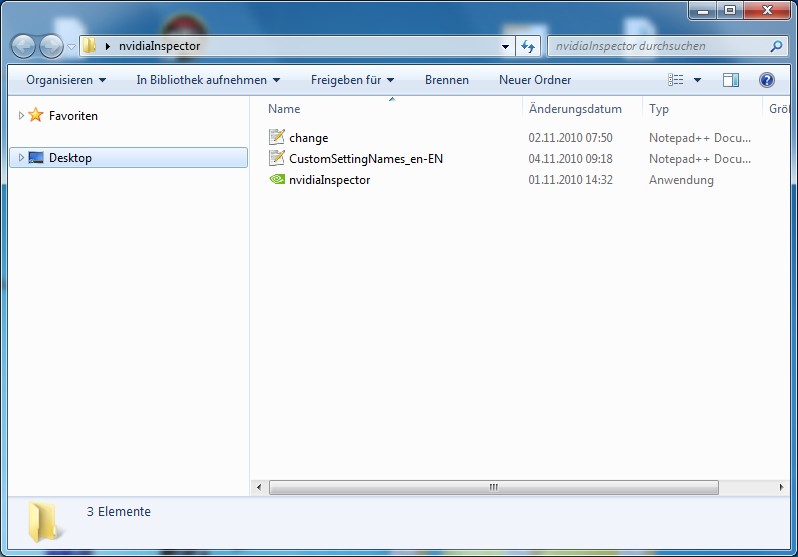798x557 pixels.
Task: Click the refresh button beside address bar
Action: click(x=530, y=46)
